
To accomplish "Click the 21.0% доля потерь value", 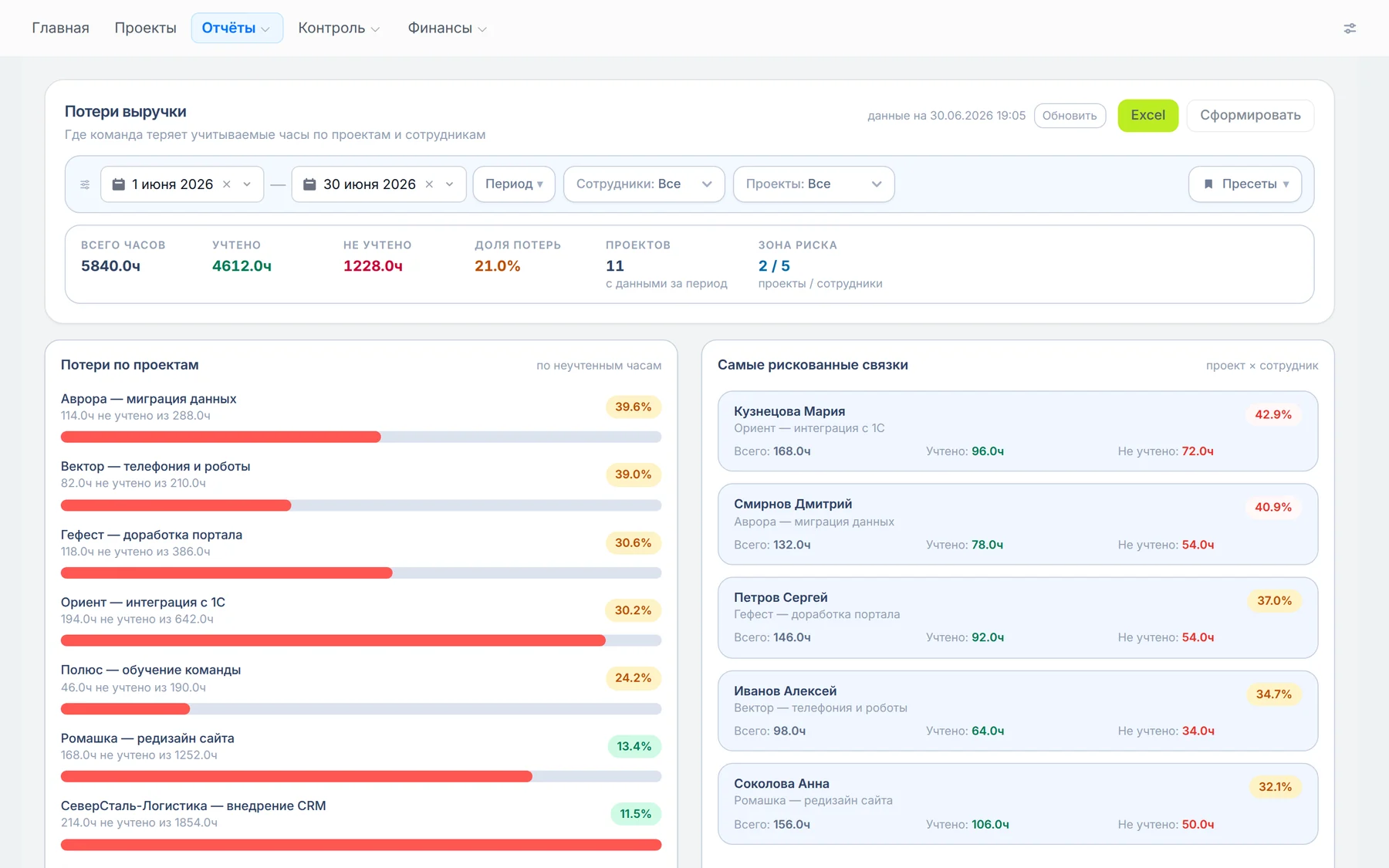I will tap(498, 266).
